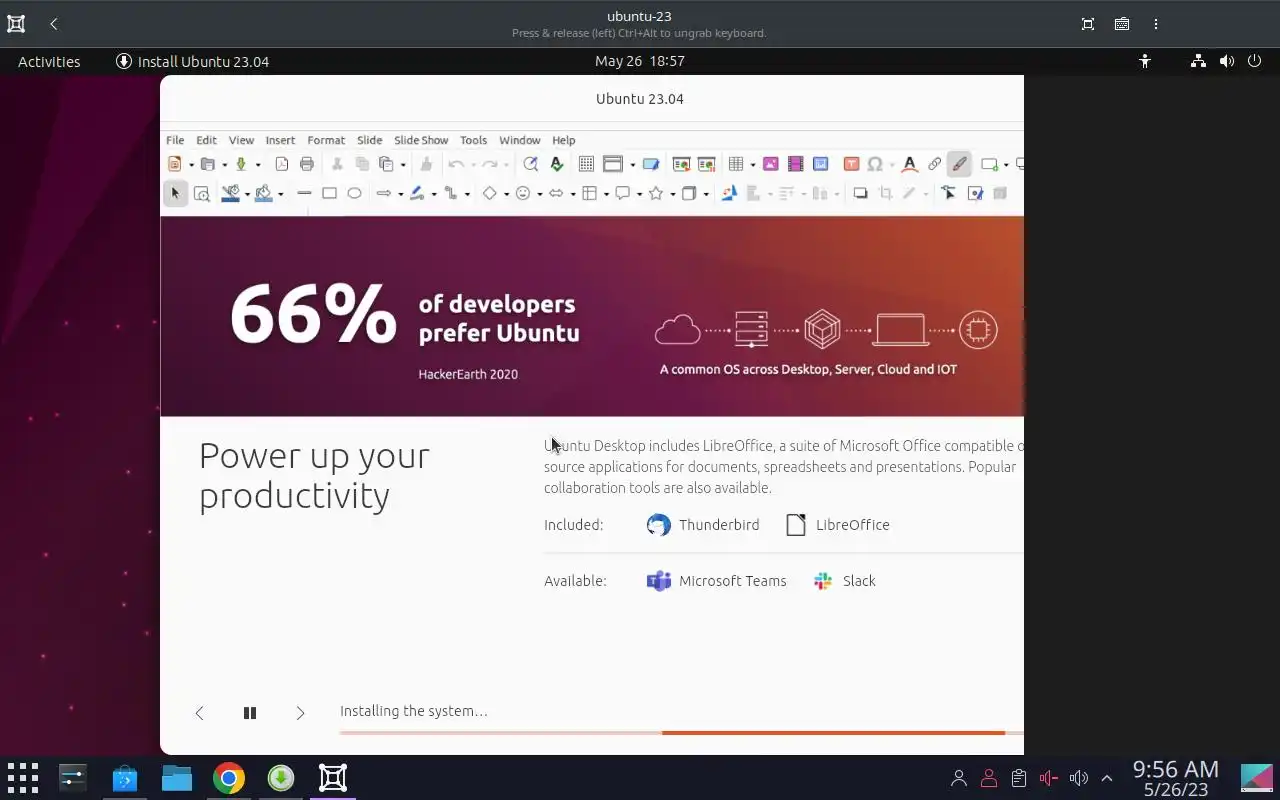Screen dimensions: 1280x800
Task: Select the Ellipse shape tool
Action: 354,193
